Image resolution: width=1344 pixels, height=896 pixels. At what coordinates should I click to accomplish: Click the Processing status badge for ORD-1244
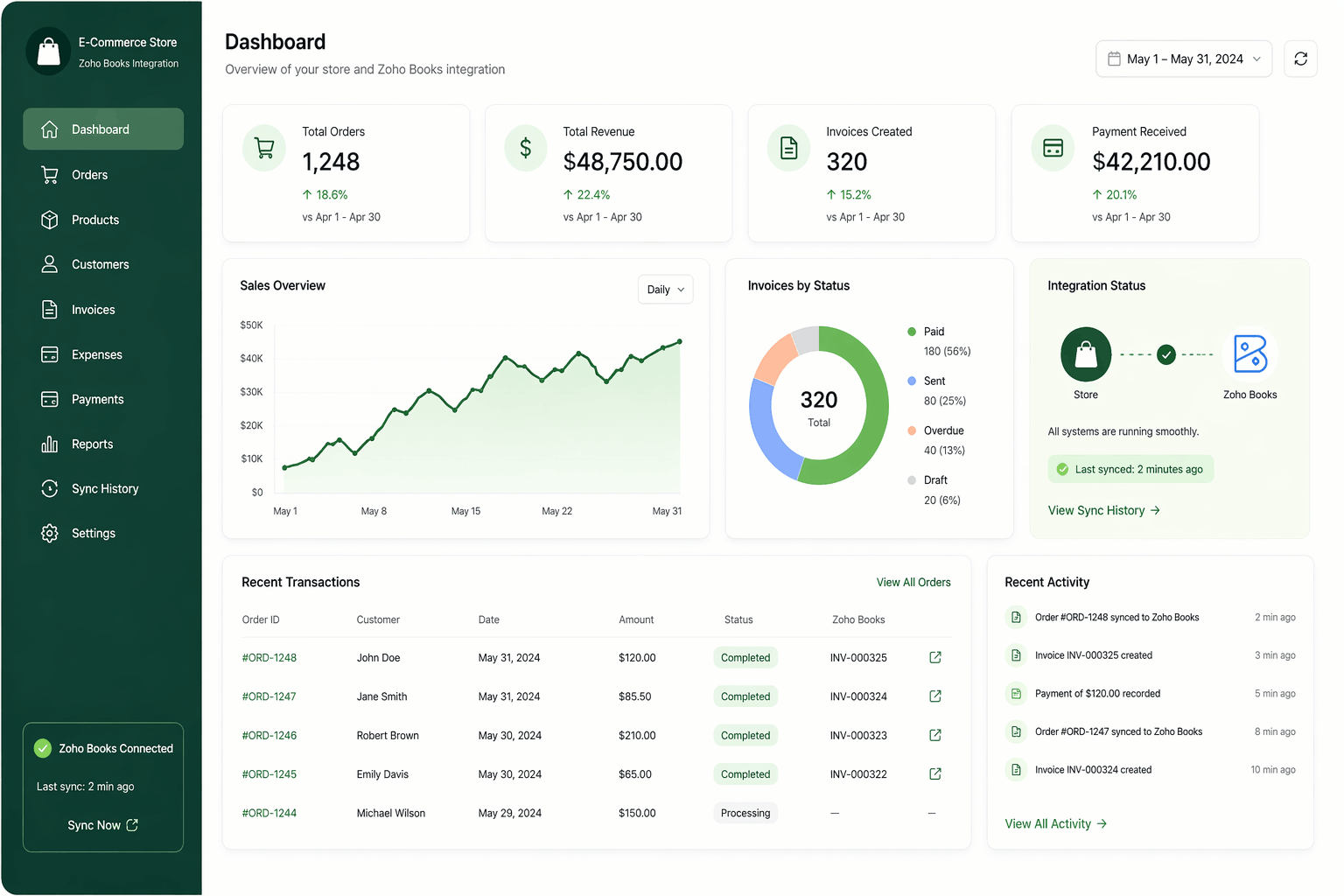(745, 813)
